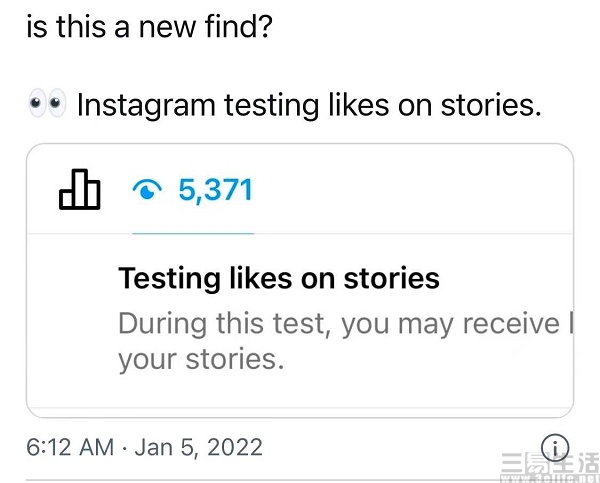
Task: Open the 'Testing likes on stories' heading
Action: 279,278
